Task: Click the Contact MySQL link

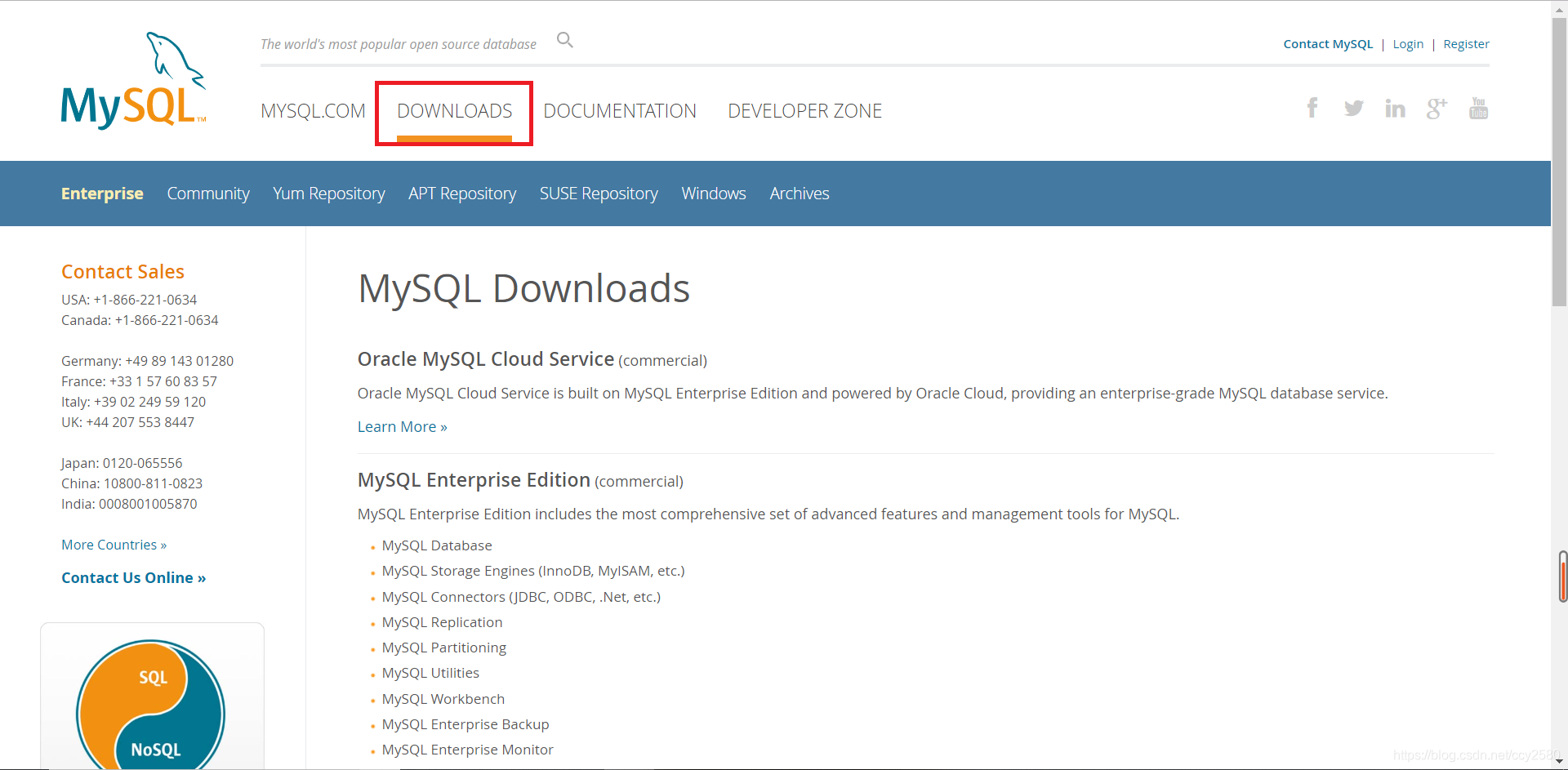Action: tap(1328, 44)
